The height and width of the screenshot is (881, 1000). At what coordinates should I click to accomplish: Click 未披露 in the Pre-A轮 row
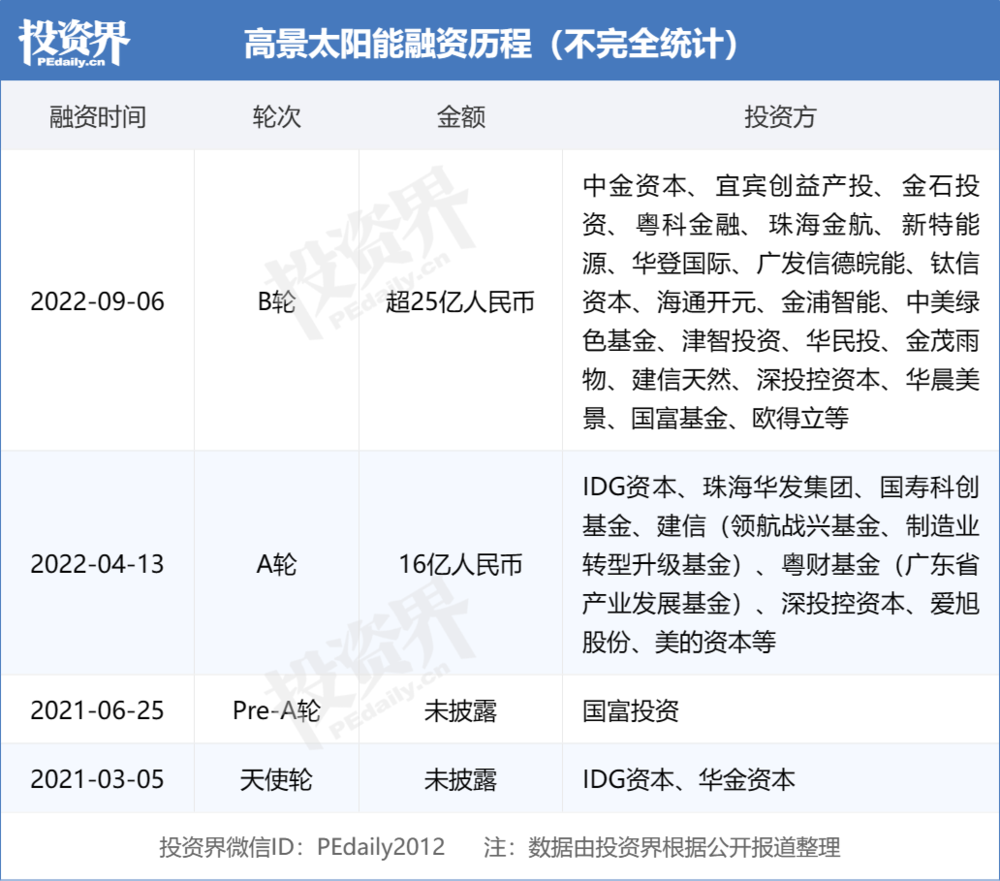[460, 710]
